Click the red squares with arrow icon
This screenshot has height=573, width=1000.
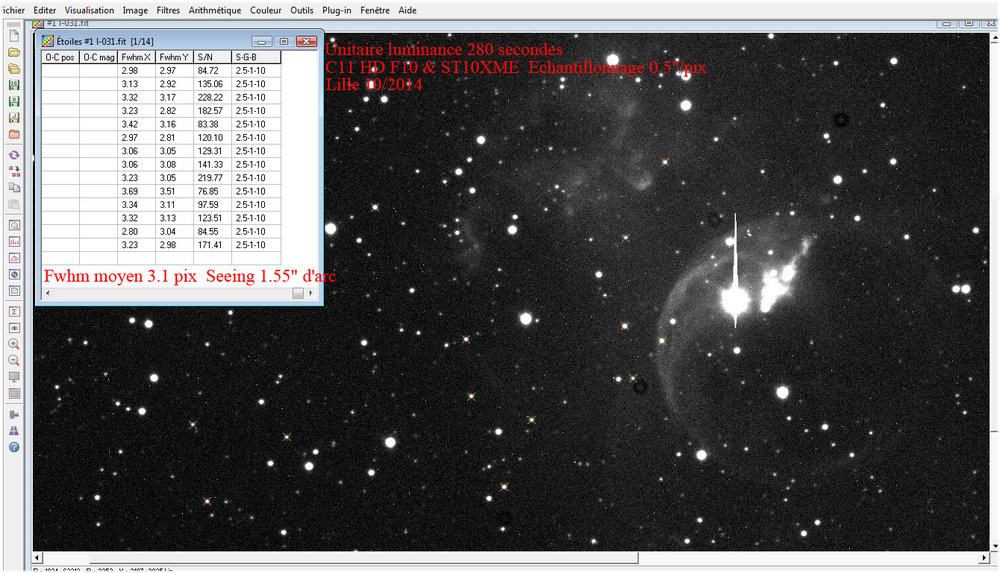click(14, 172)
